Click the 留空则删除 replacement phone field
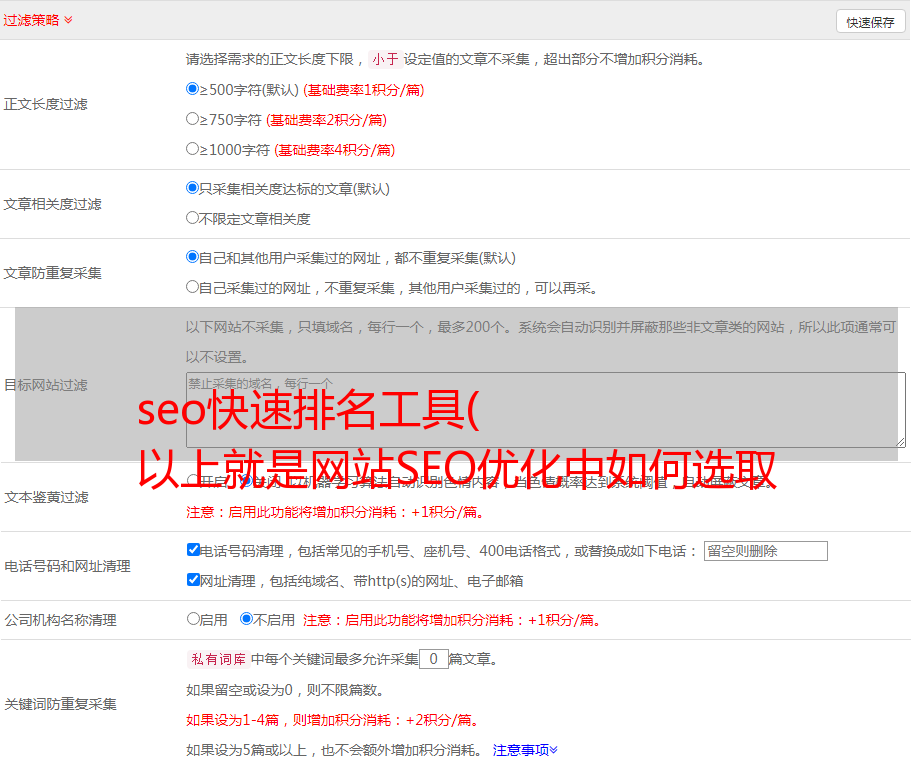 [765, 551]
